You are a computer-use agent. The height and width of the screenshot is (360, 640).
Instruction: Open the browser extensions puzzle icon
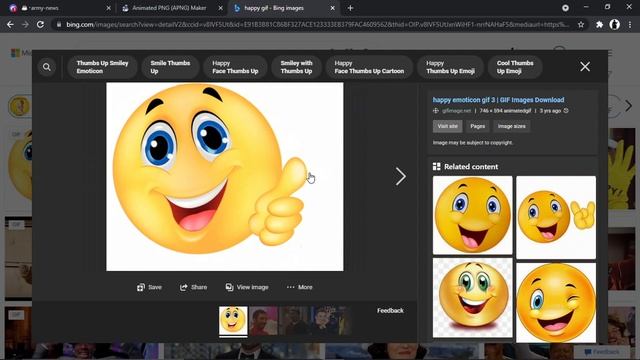click(x=599, y=24)
